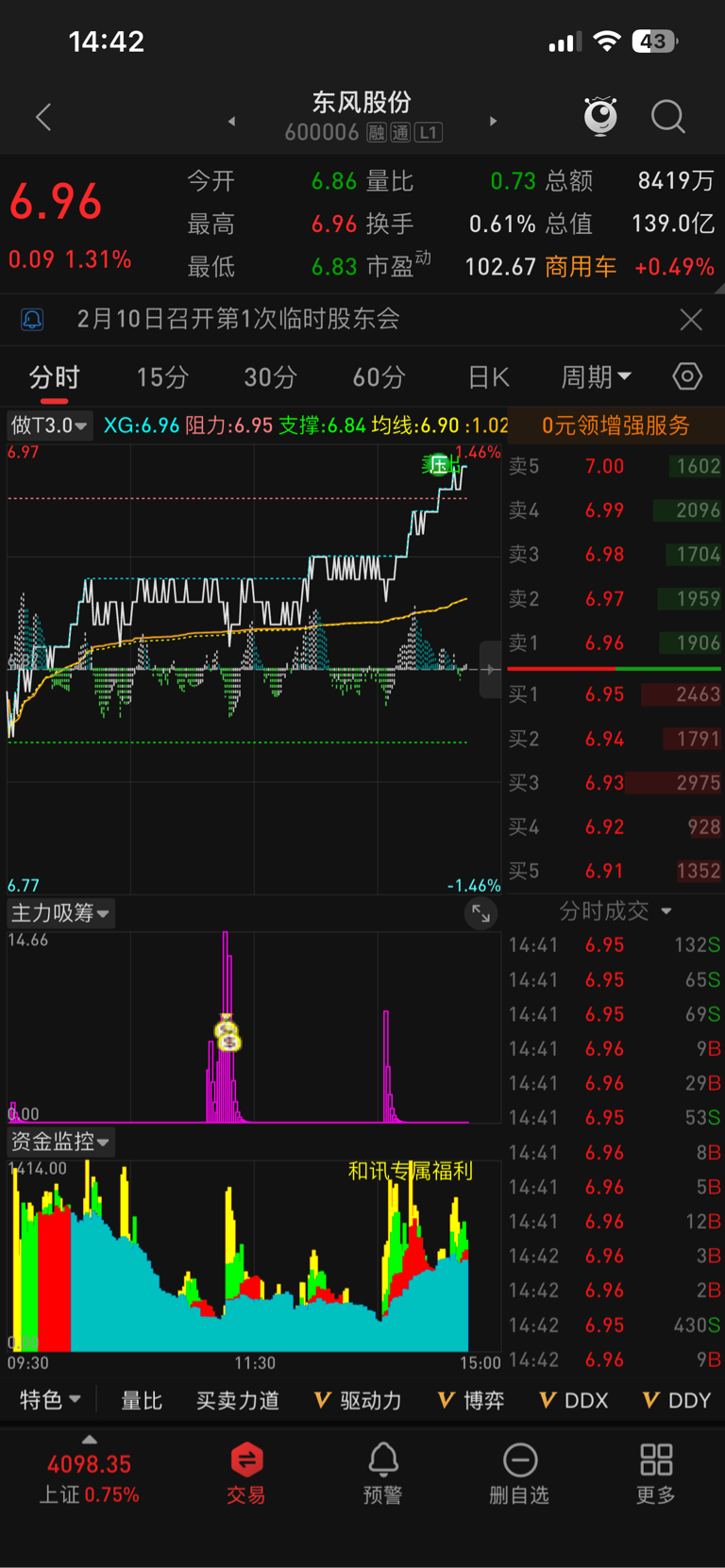The height and width of the screenshot is (1568, 725).
Task: Tap the 买3 row at 6.93
Action: [615, 783]
